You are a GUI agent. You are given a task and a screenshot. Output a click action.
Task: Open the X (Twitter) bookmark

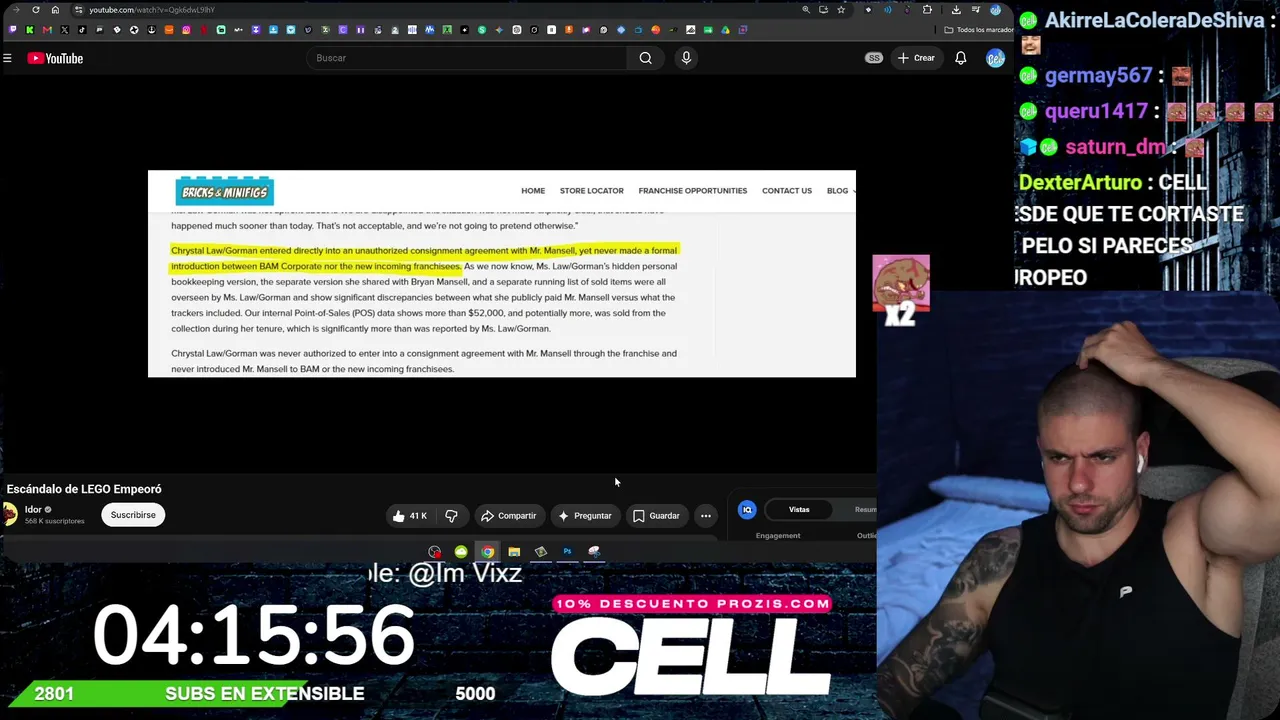(x=64, y=30)
